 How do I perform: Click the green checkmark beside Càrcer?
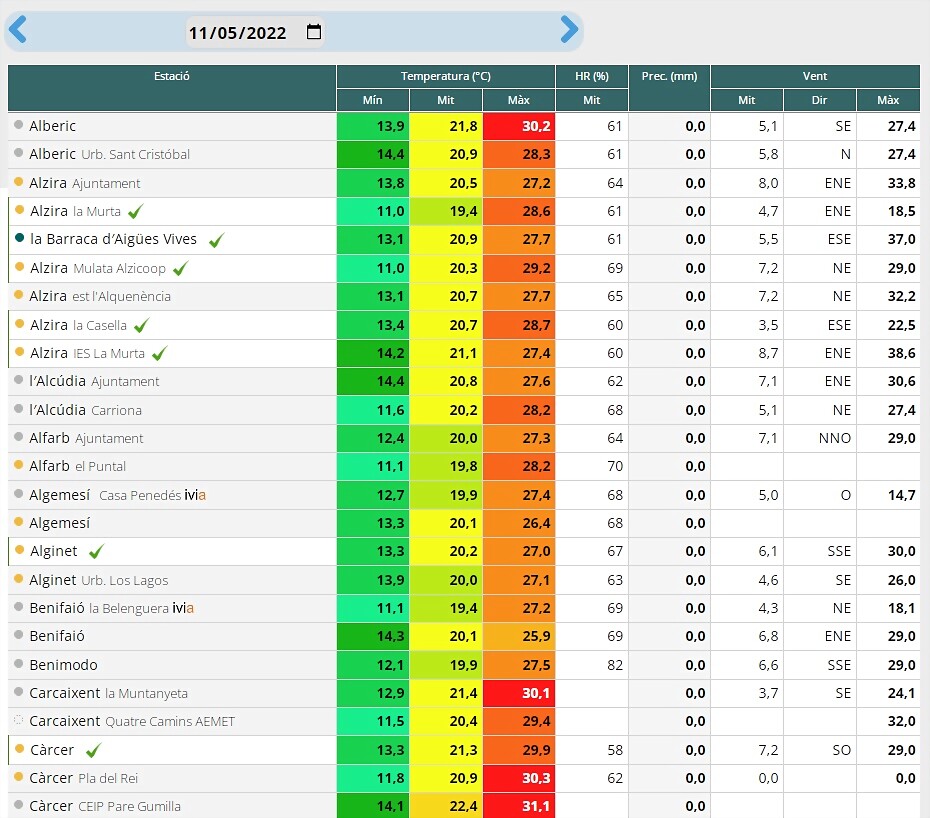[94, 750]
